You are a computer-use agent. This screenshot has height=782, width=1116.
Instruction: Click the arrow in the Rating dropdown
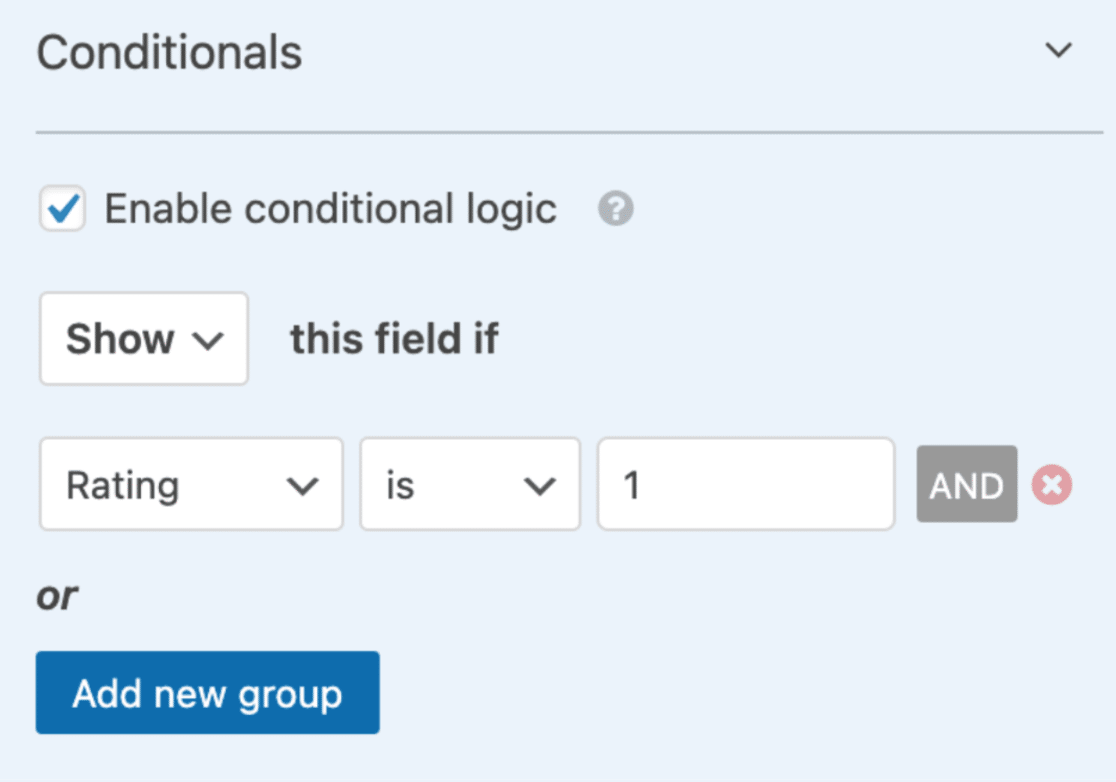click(301, 486)
